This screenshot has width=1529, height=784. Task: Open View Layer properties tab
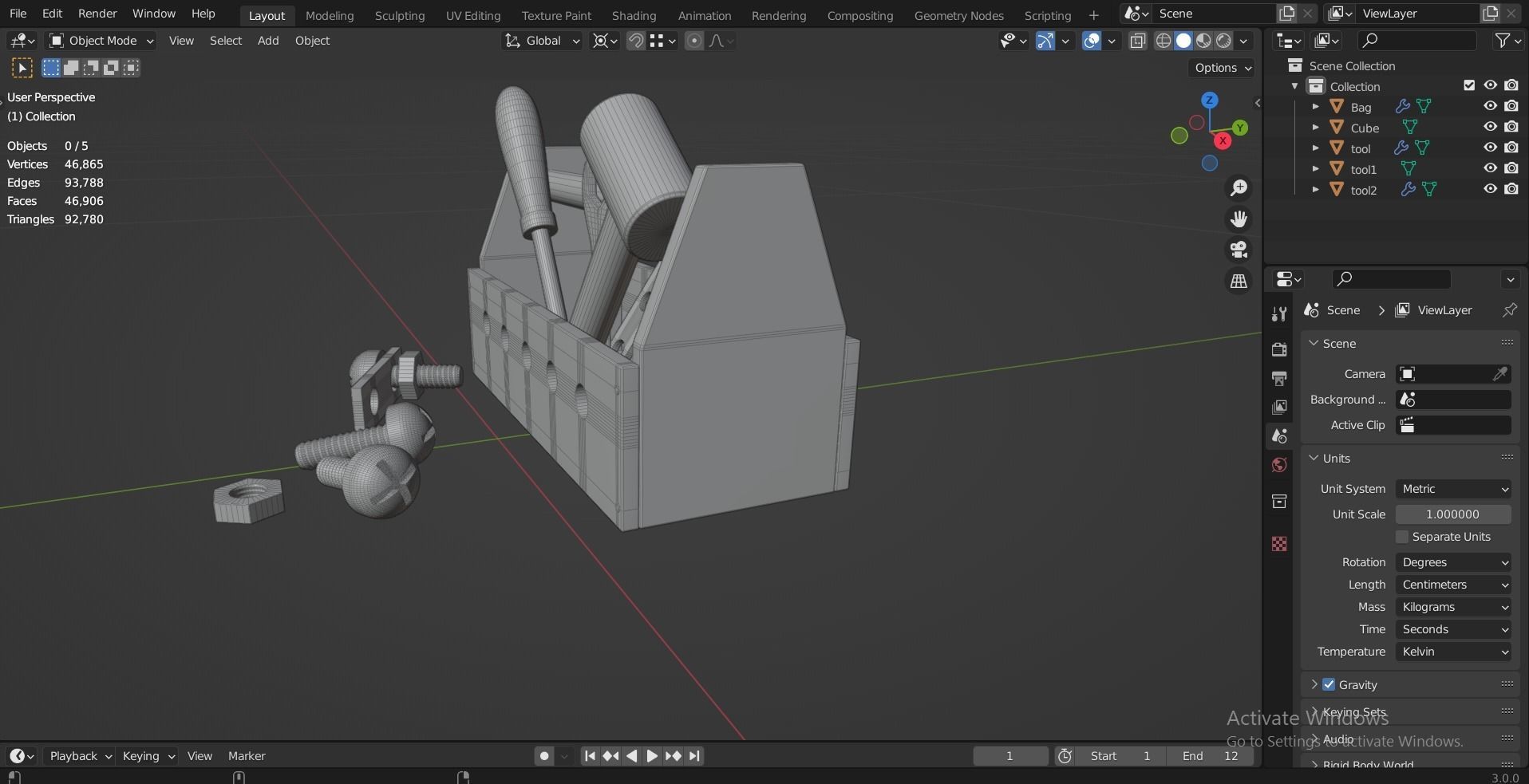point(1279,407)
